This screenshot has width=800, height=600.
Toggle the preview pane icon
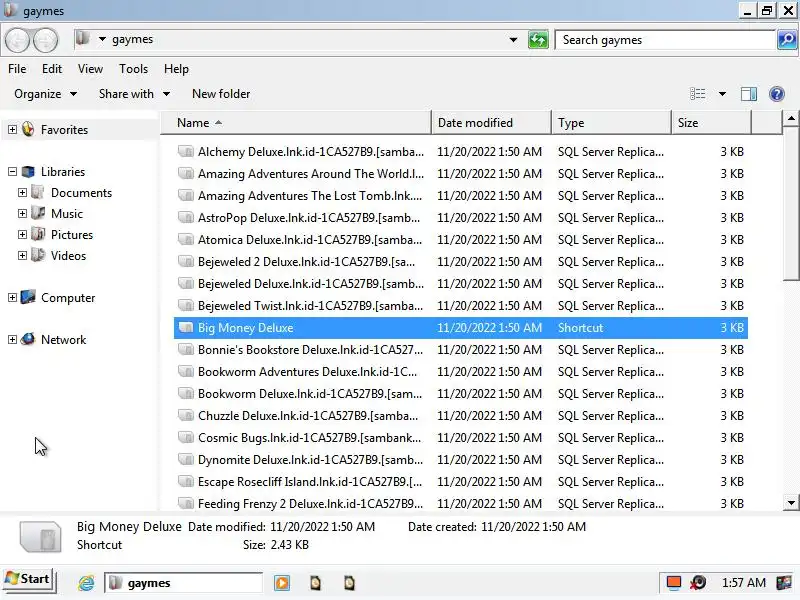tap(748, 94)
